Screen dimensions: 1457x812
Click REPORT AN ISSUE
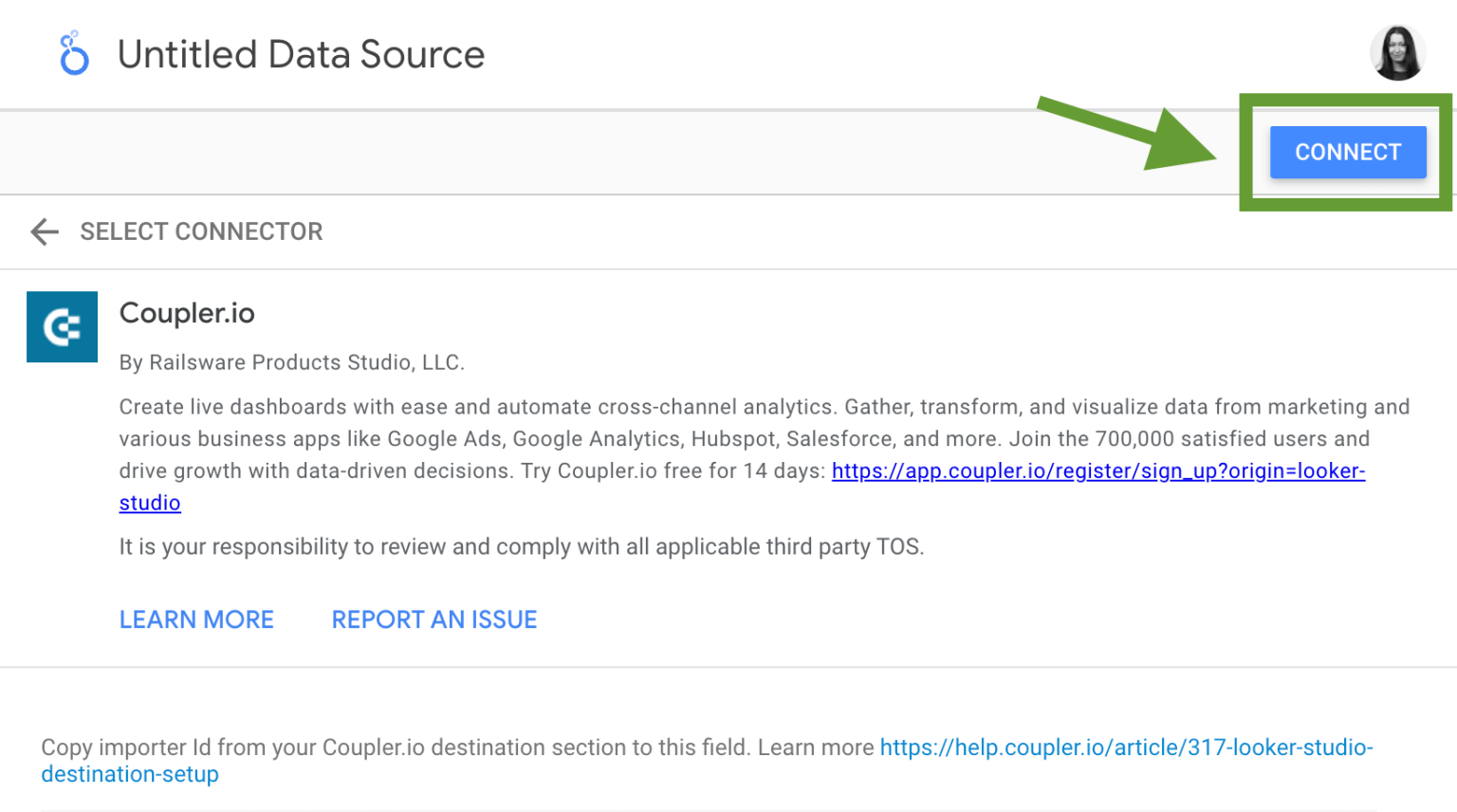click(x=433, y=618)
